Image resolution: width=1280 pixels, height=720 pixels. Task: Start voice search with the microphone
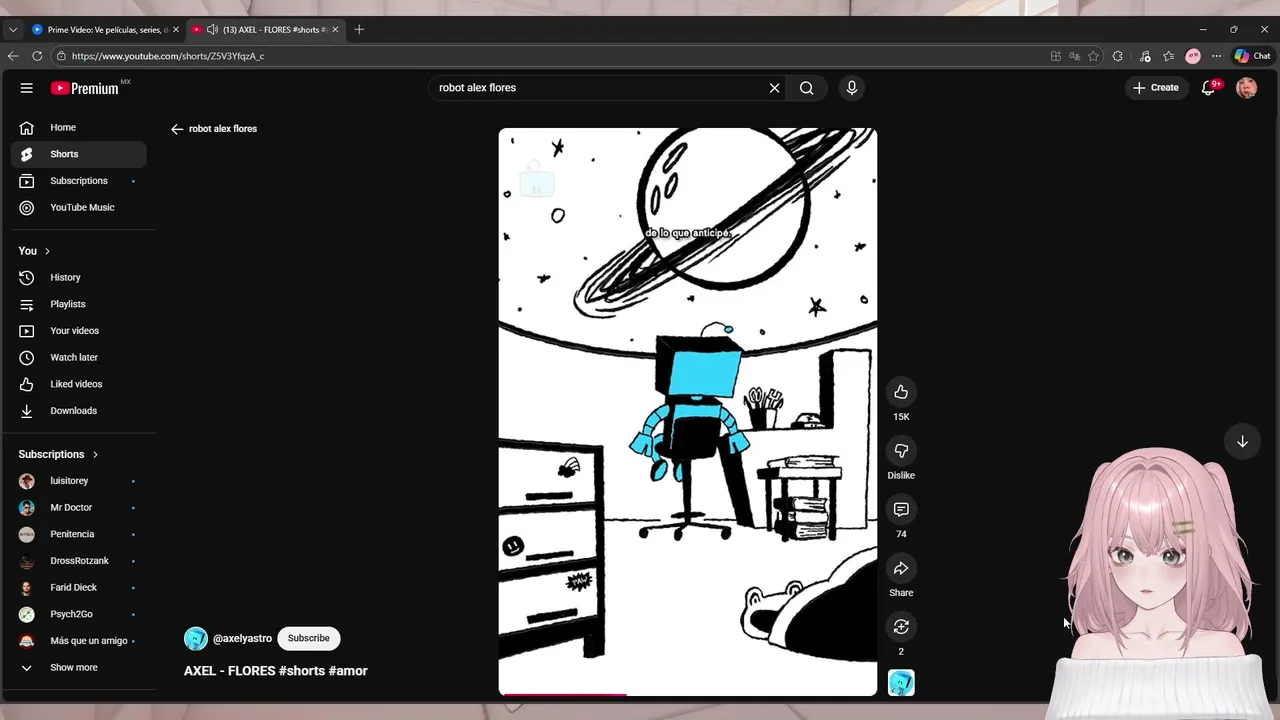click(x=852, y=88)
